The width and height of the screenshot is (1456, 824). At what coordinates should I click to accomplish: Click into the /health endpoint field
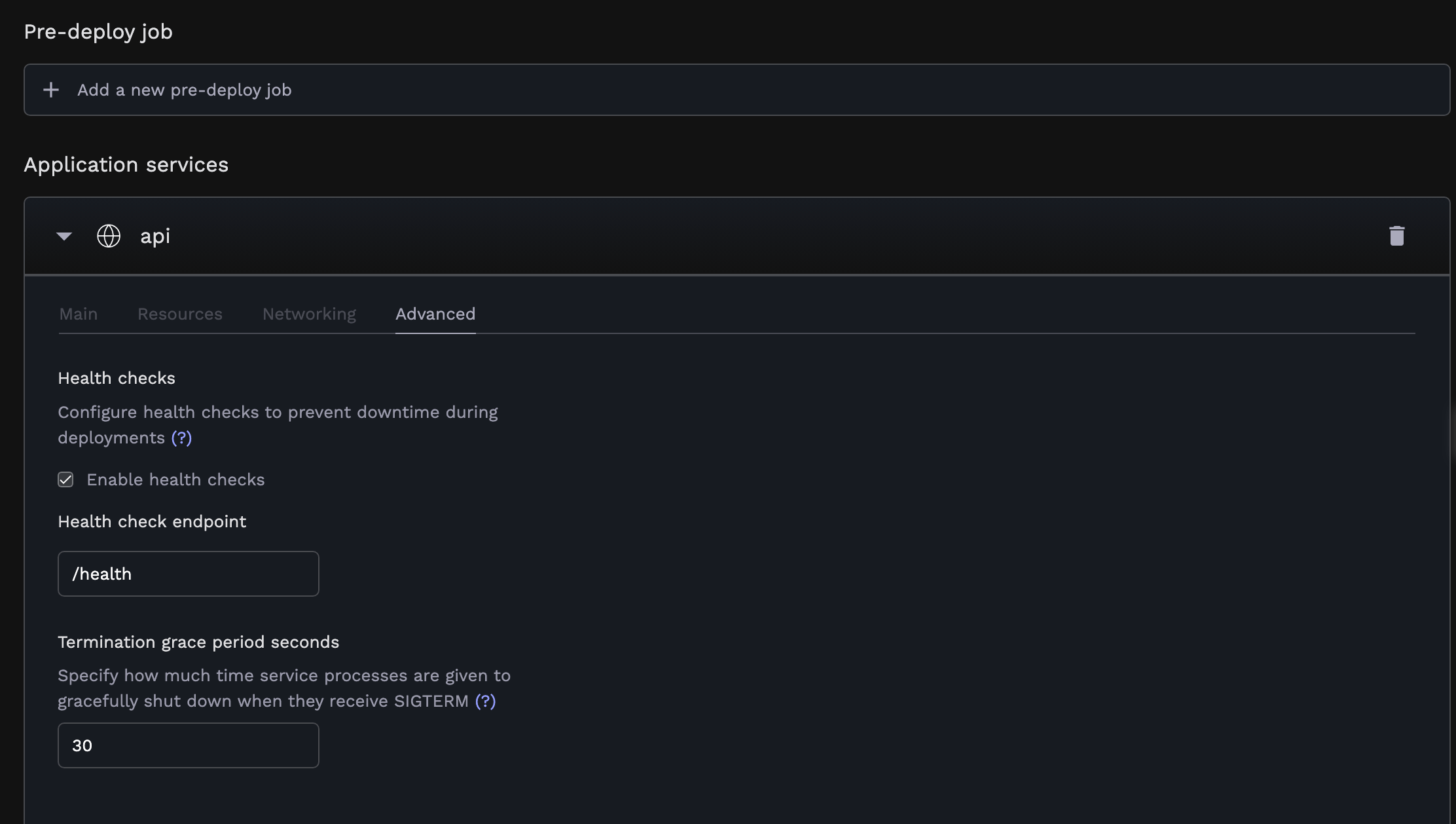click(x=188, y=573)
